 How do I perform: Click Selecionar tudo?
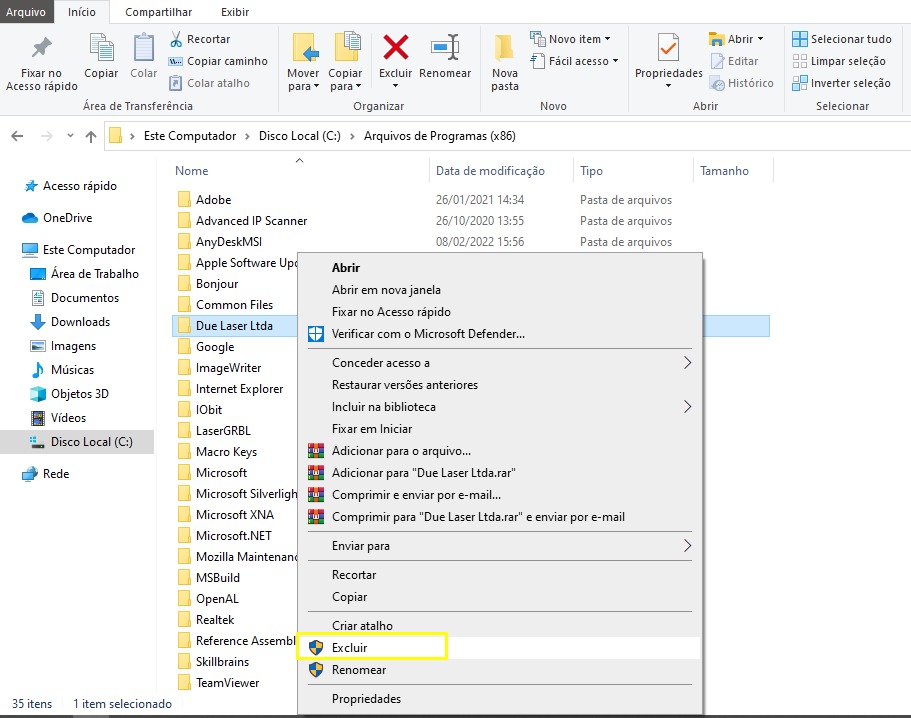842,39
